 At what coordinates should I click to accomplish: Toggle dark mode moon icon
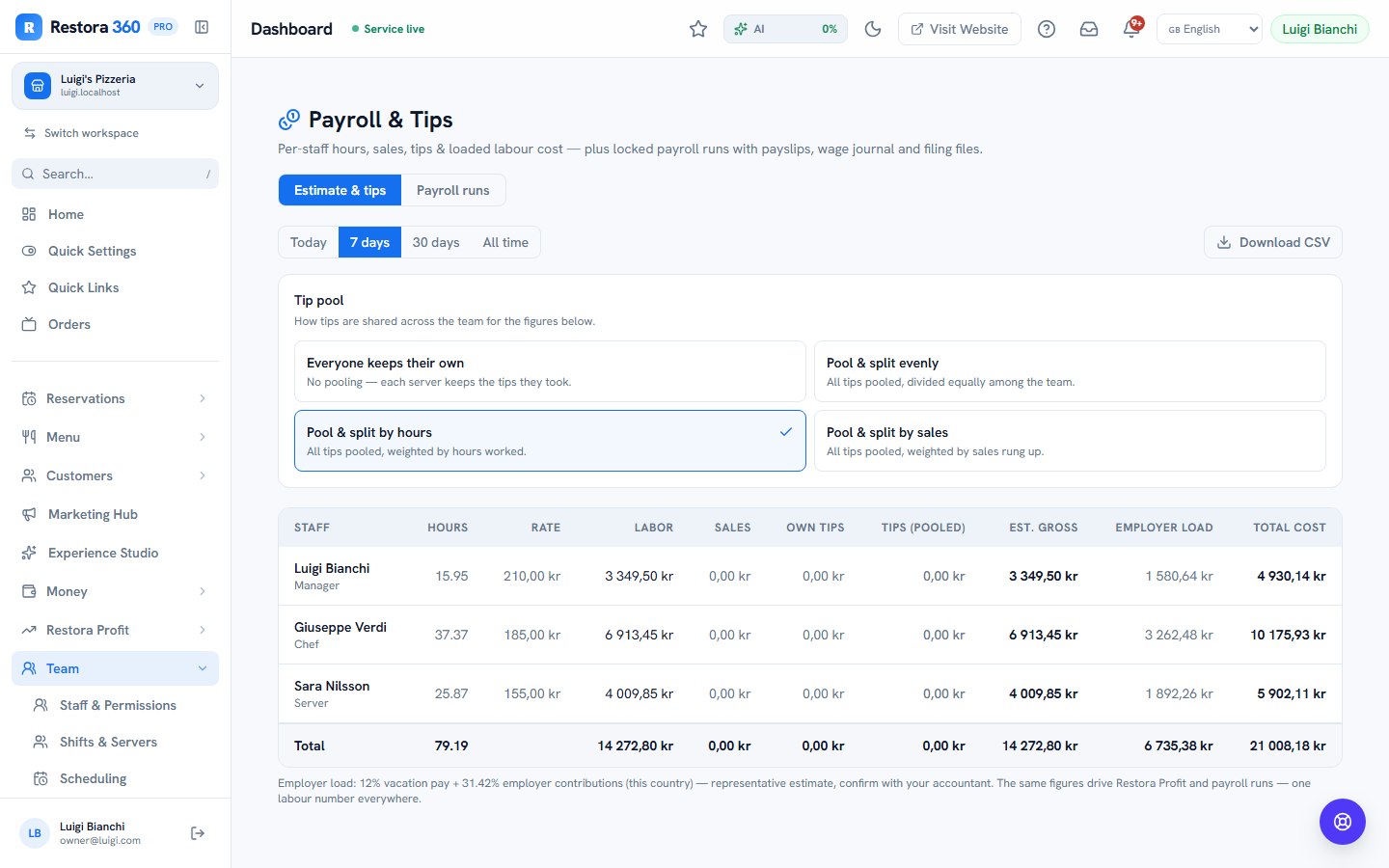click(873, 29)
